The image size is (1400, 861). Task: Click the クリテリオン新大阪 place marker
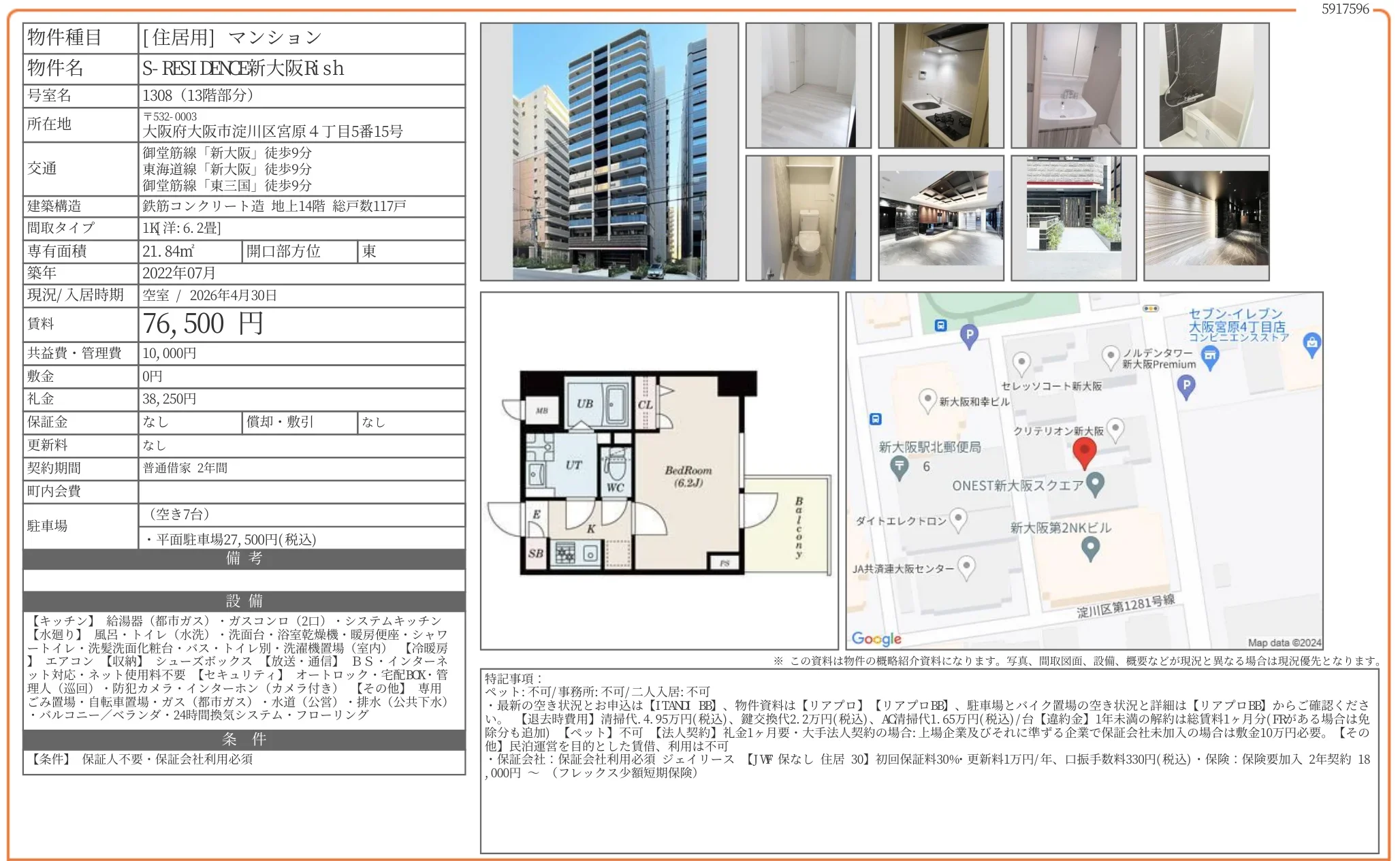1115,429
